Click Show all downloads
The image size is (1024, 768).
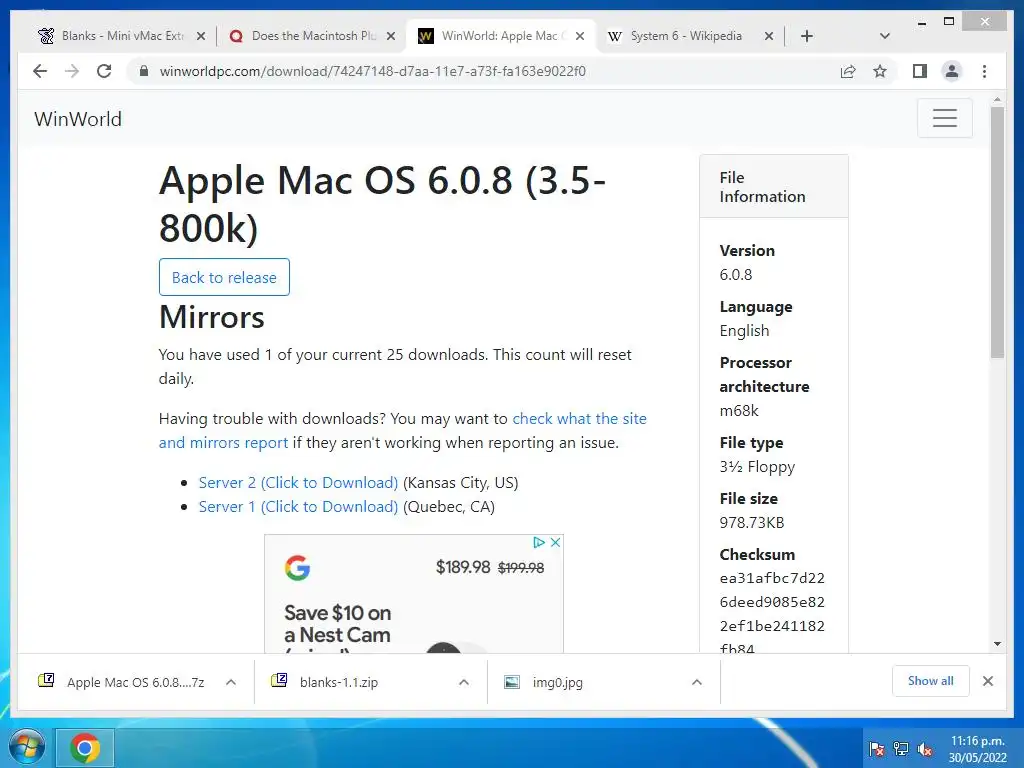pyautogui.click(x=930, y=681)
